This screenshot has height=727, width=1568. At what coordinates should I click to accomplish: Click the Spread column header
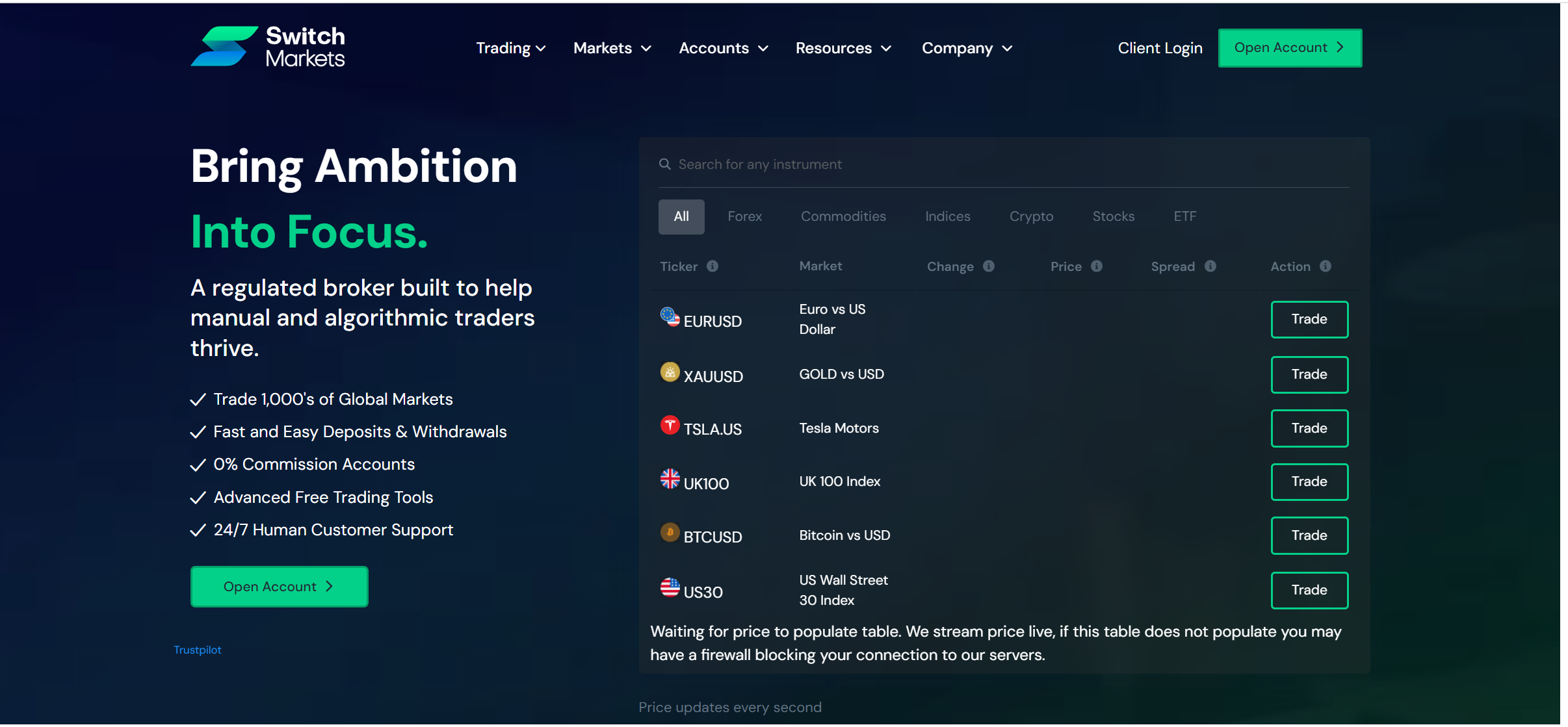pos(1173,266)
